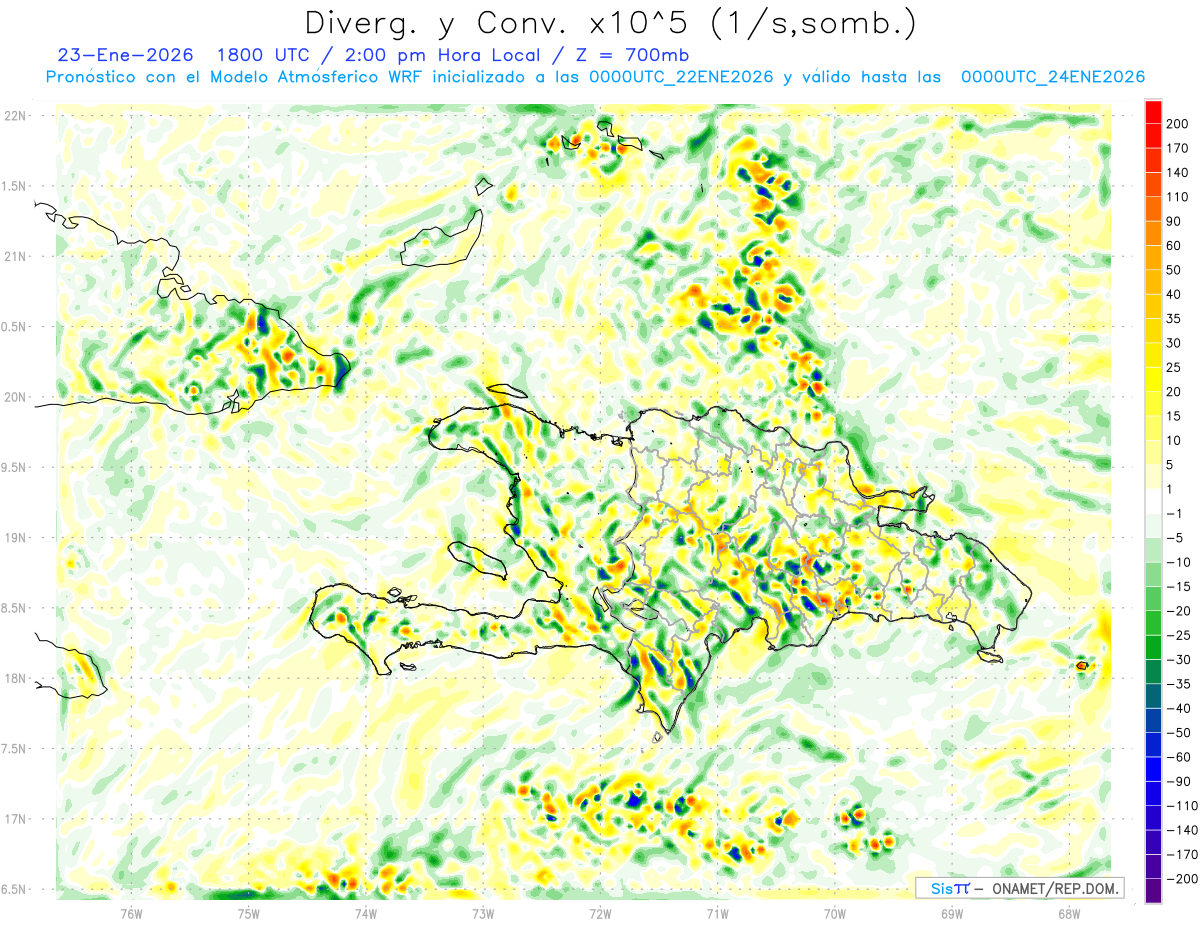The height and width of the screenshot is (927, 1200).
Task: Click the red swatch above 200 on colorbar
Action: point(1153,111)
